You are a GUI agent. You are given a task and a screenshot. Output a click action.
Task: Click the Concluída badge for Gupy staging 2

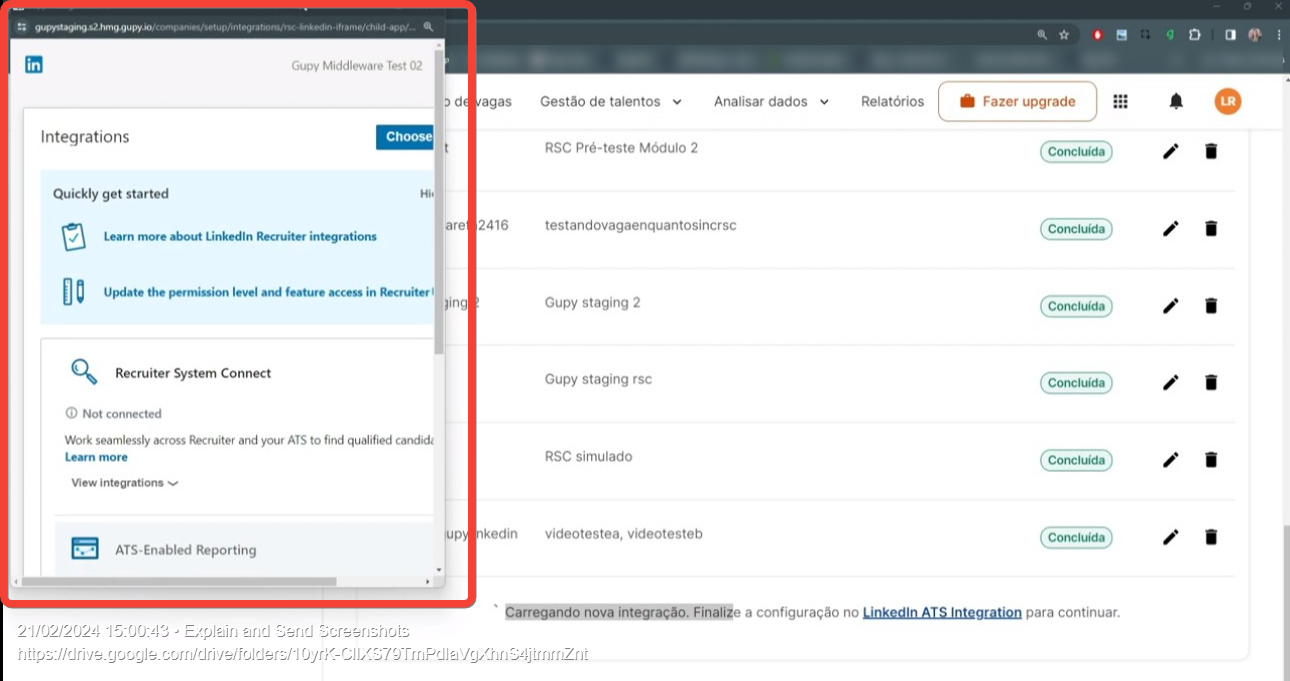click(x=1076, y=306)
